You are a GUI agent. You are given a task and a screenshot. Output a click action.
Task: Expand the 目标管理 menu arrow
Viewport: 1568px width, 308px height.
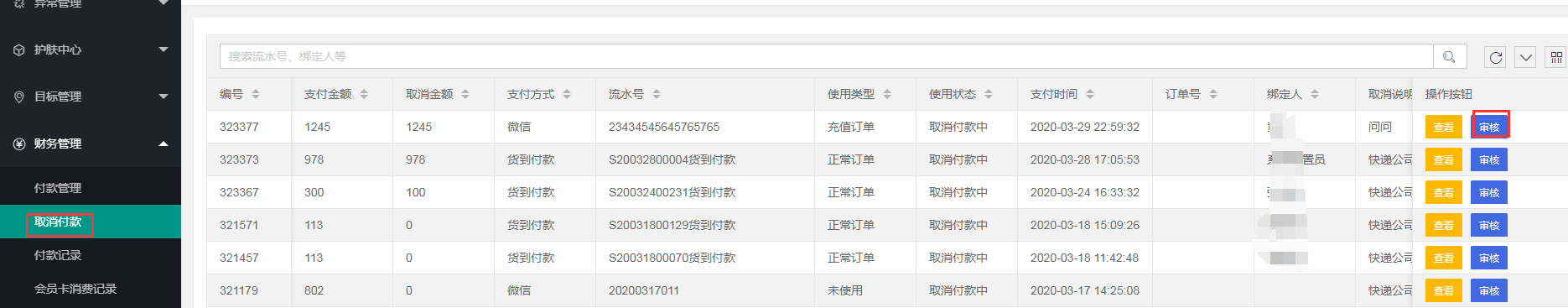(164, 97)
